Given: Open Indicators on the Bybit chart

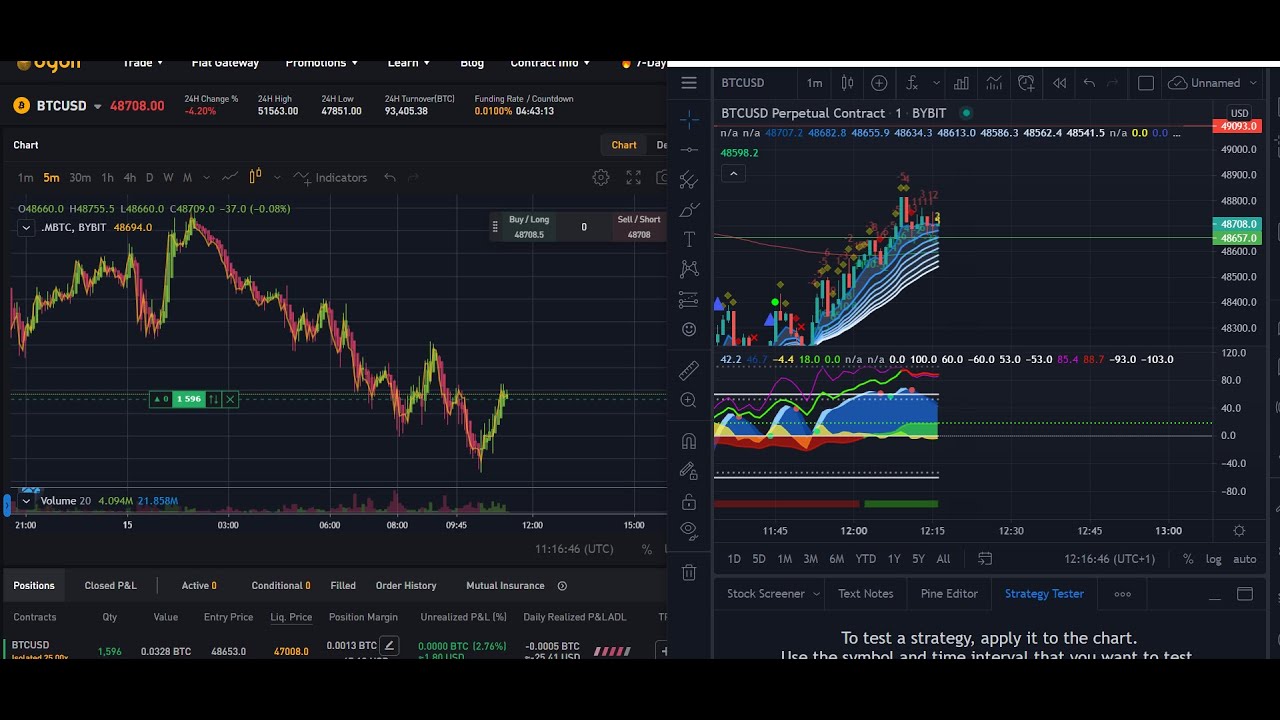Looking at the screenshot, I should tap(331, 178).
